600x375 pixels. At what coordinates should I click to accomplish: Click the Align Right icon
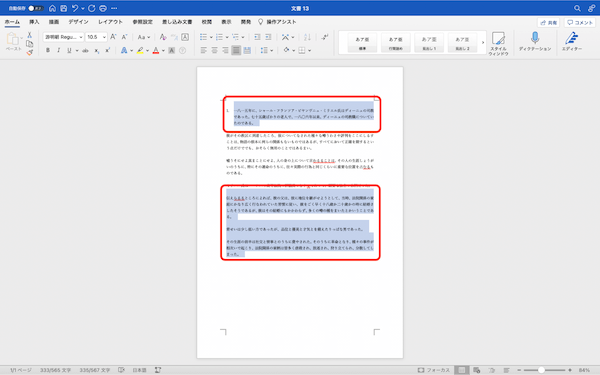point(225,50)
